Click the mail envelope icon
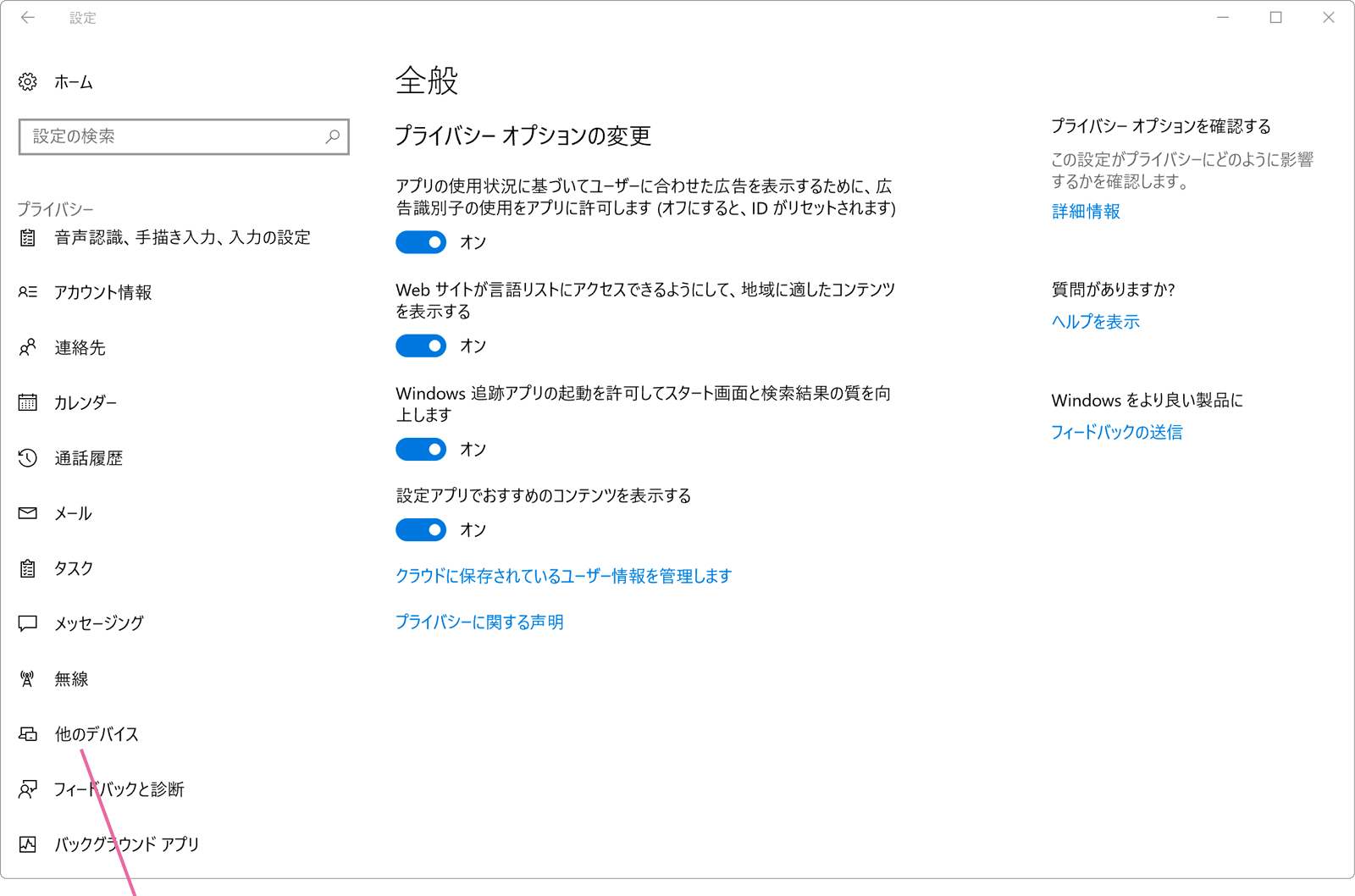 [x=28, y=513]
